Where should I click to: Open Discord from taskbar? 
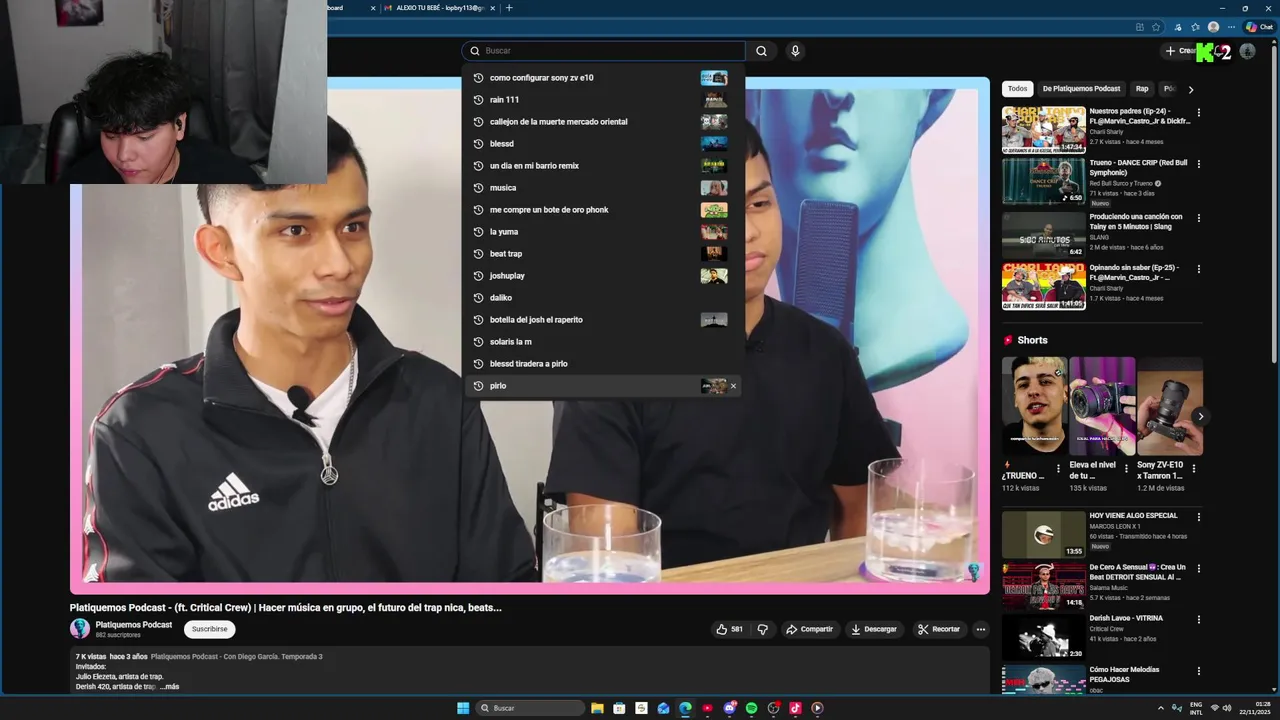point(729,708)
